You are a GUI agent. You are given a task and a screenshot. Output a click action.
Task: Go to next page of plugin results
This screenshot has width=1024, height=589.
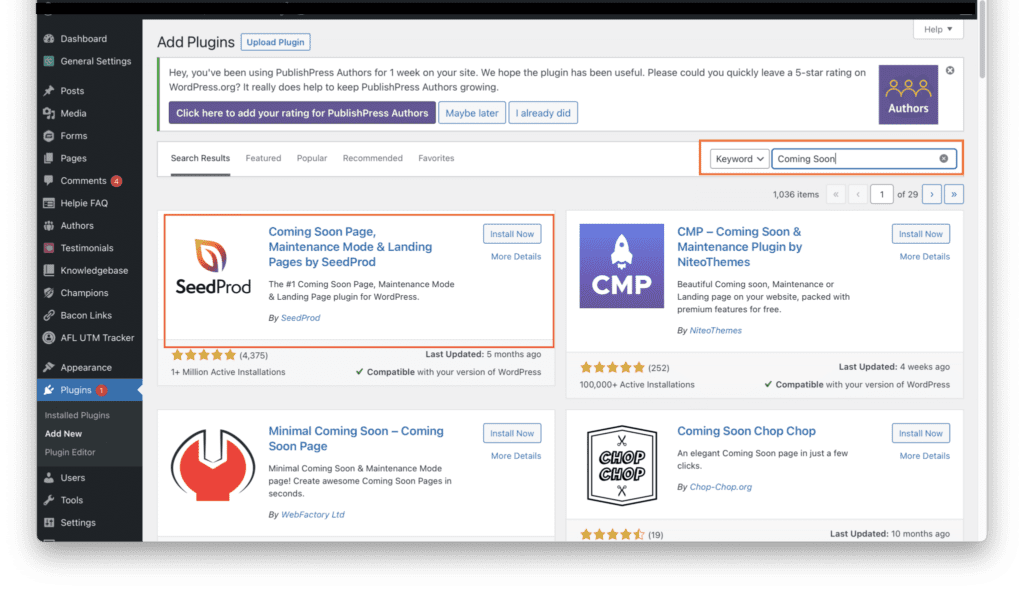tap(931, 194)
